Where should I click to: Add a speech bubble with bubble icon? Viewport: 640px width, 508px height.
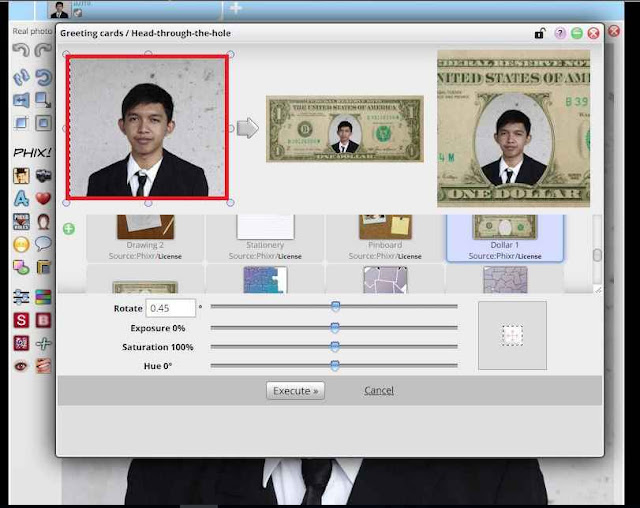43,244
